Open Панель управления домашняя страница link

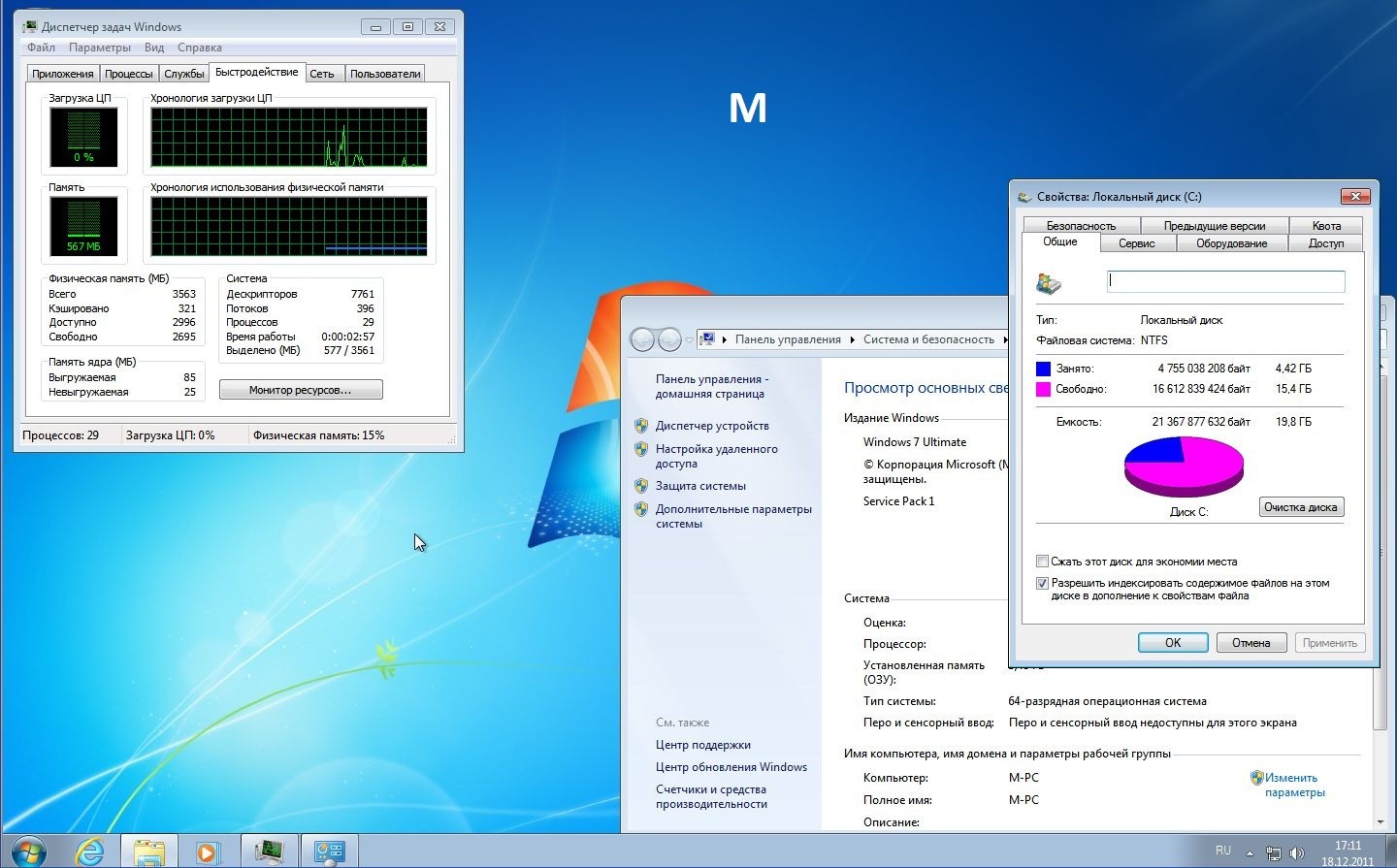711,386
